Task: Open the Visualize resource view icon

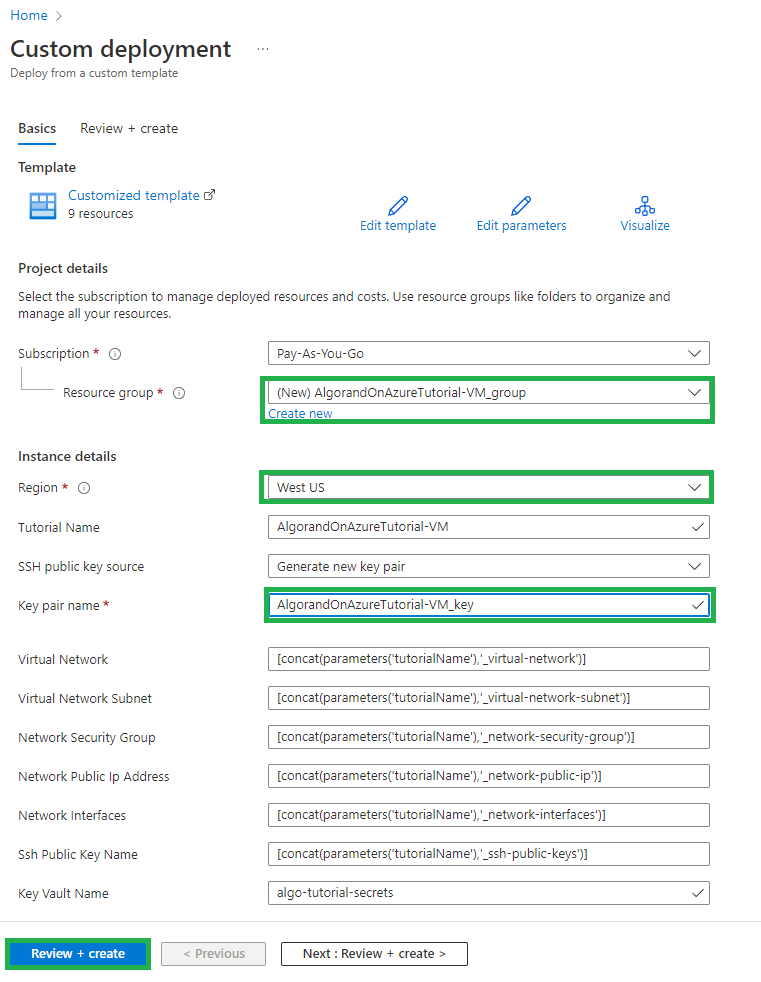Action: pos(644,207)
